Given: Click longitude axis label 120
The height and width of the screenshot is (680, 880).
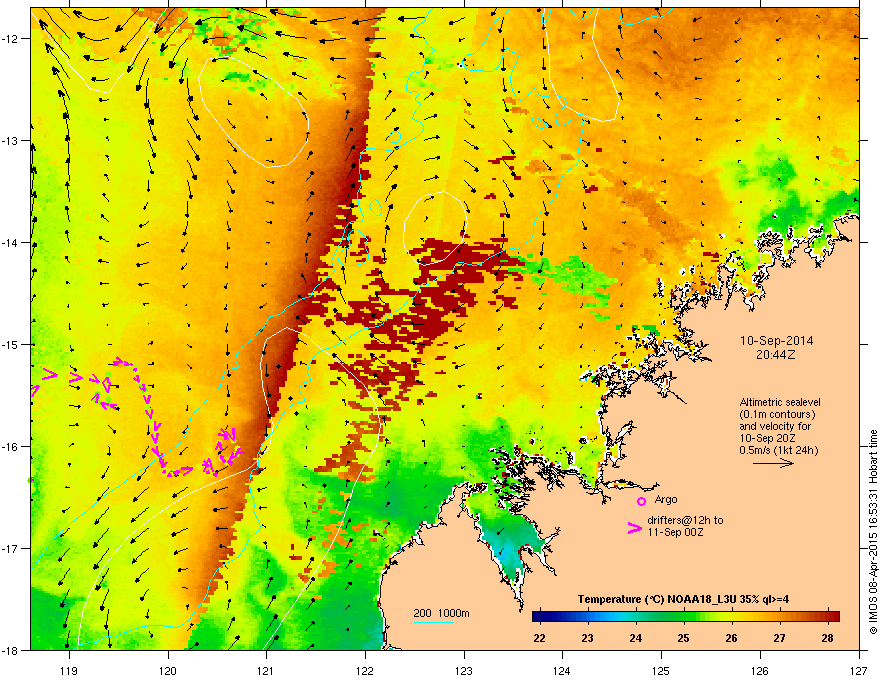Looking at the screenshot, I should pyautogui.click(x=168, y=670).
